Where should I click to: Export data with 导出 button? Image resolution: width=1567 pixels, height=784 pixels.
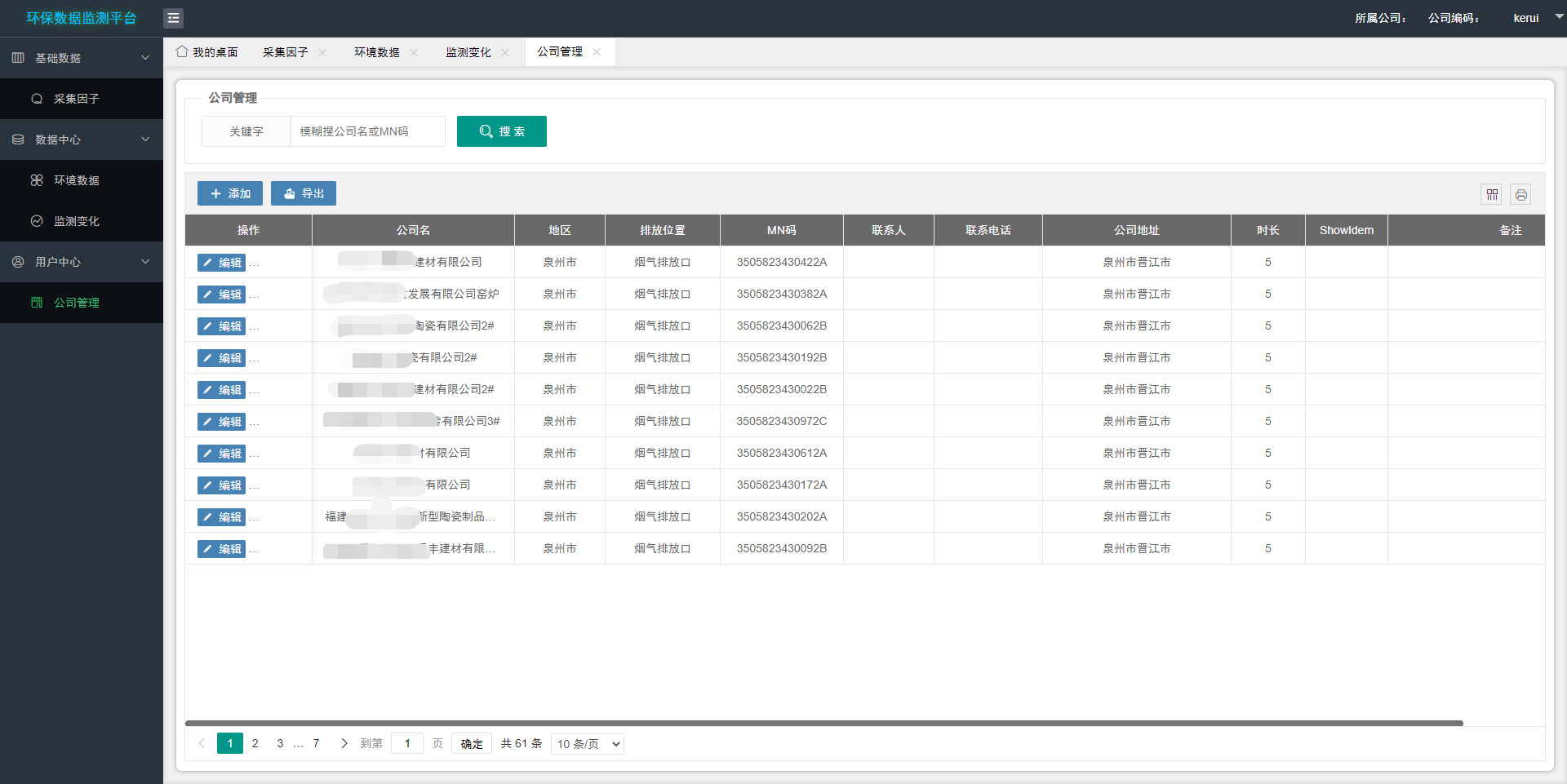pyautogui.click(x=304, y=193)
